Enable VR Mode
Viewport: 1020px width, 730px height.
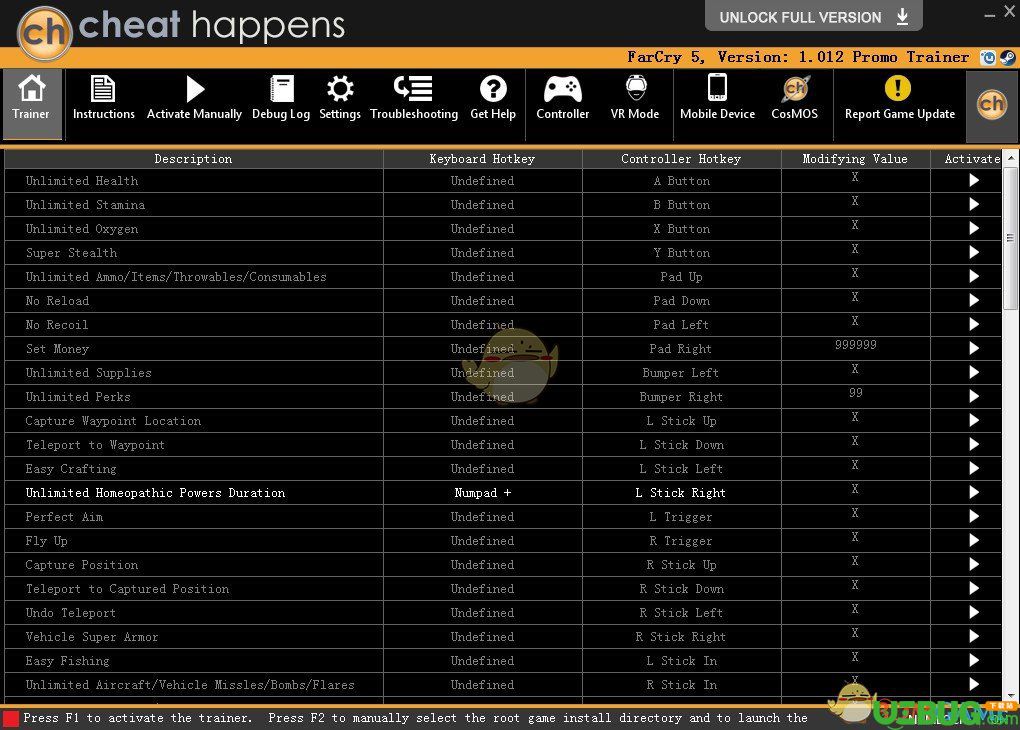635,99
